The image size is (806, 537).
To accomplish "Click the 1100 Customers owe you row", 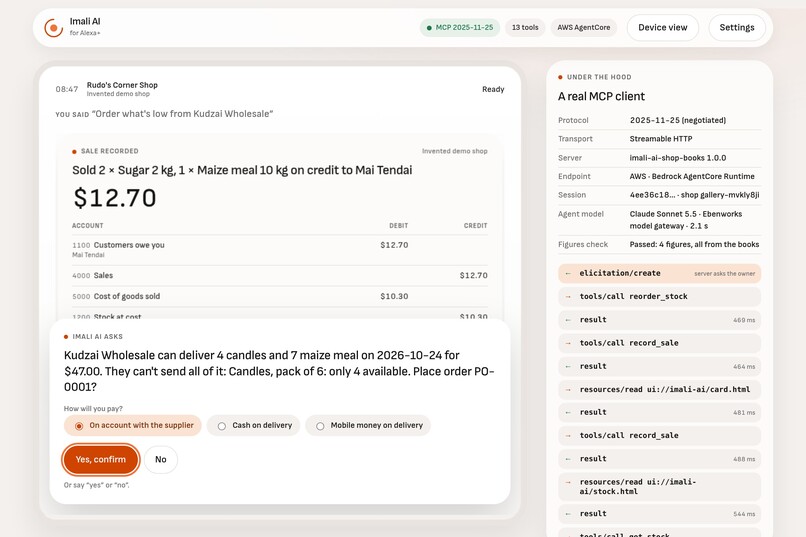I will click(280, 250).
